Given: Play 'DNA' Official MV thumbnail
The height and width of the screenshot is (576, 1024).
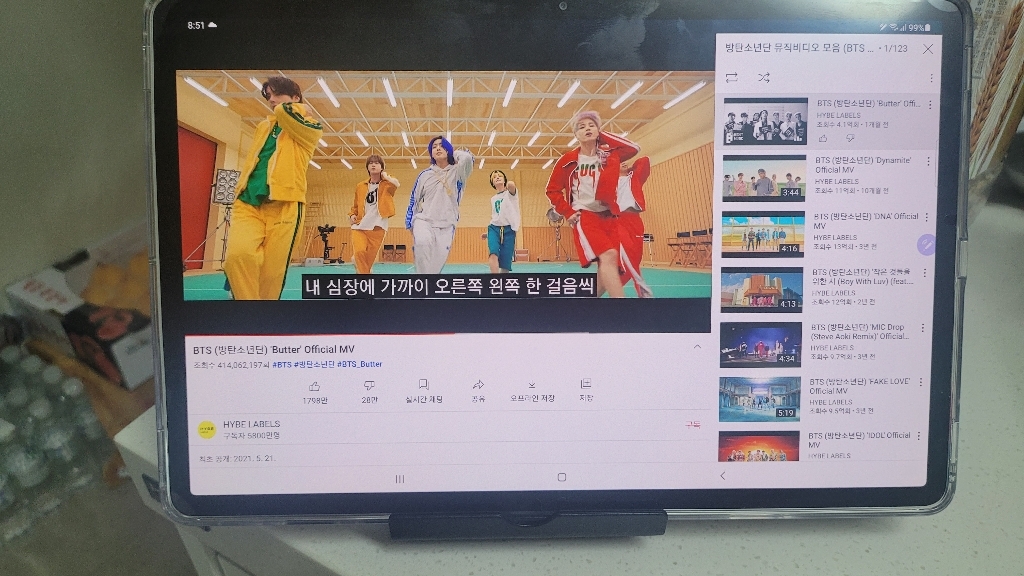Looking at the screenshot, I should (x=763, y=234).
